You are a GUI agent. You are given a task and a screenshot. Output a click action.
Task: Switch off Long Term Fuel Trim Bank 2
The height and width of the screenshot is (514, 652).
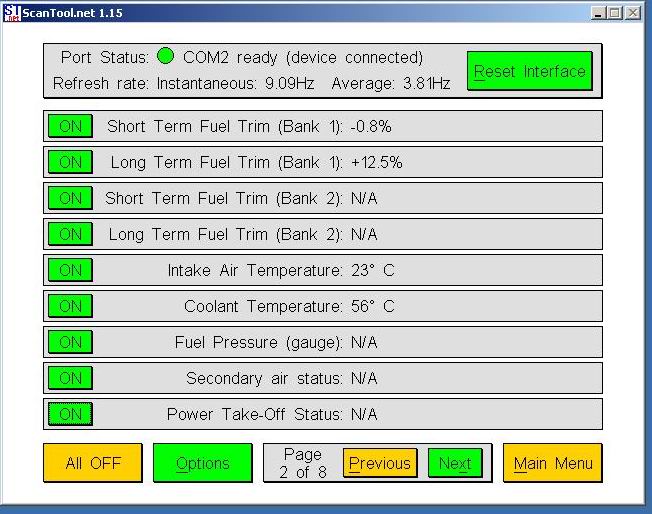click(x=70, y=234)
